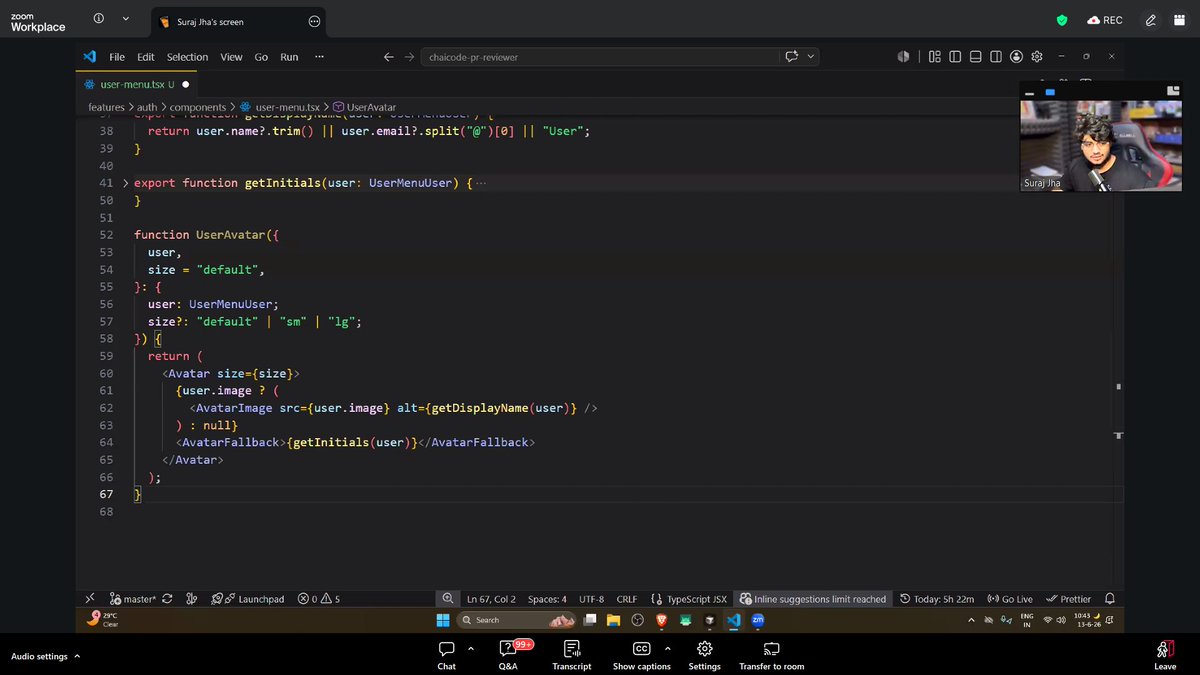This screenshot has height=675, width=1200.
Task: Open dropdown arrow next to meeting info
Action: pos(125,19)
